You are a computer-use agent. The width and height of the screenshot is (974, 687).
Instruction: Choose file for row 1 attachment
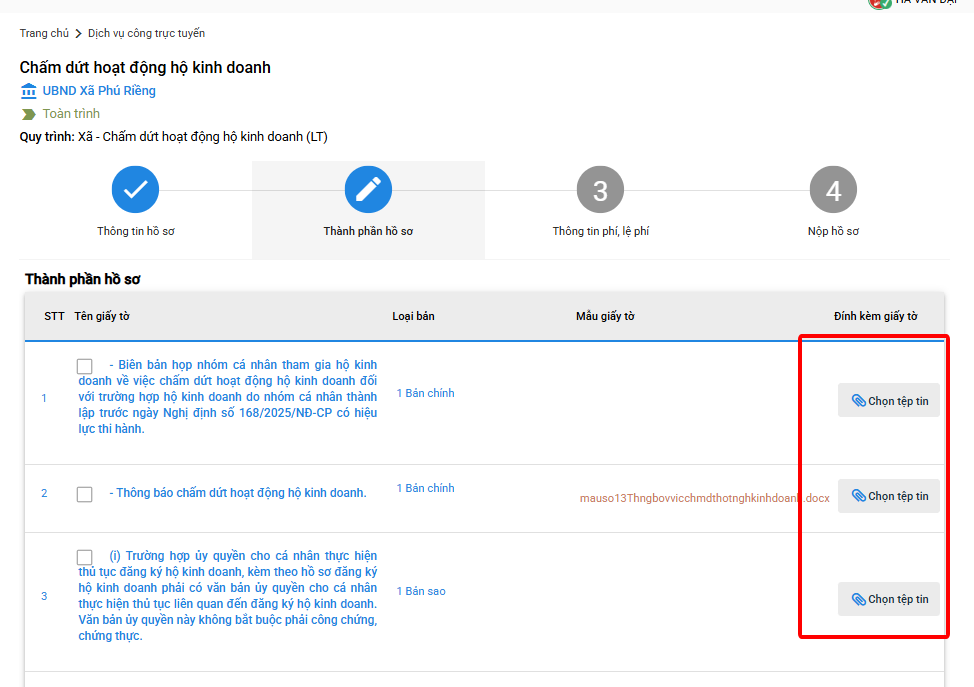pyautogui.click(x=889, y=401)
